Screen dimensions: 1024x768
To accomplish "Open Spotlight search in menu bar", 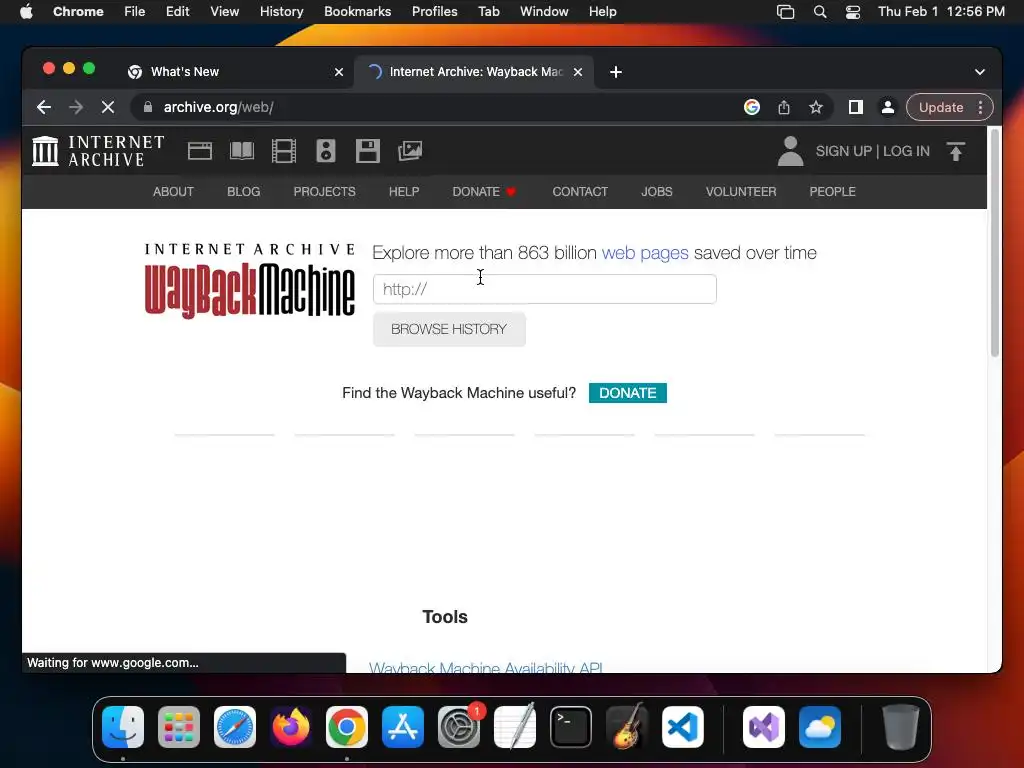I will click(820, 12).
